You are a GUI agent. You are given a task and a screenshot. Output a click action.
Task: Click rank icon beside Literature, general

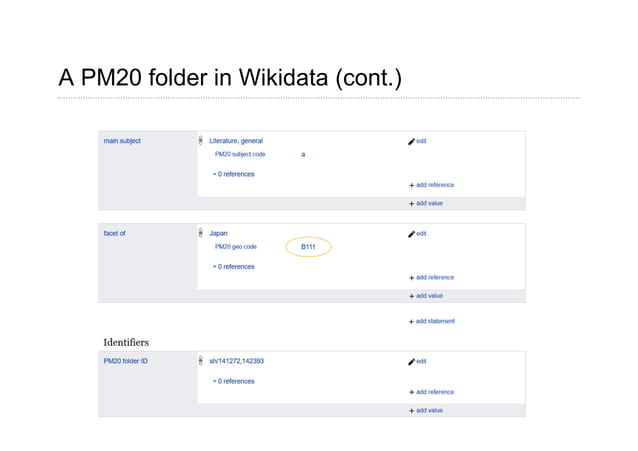point(201,141)
